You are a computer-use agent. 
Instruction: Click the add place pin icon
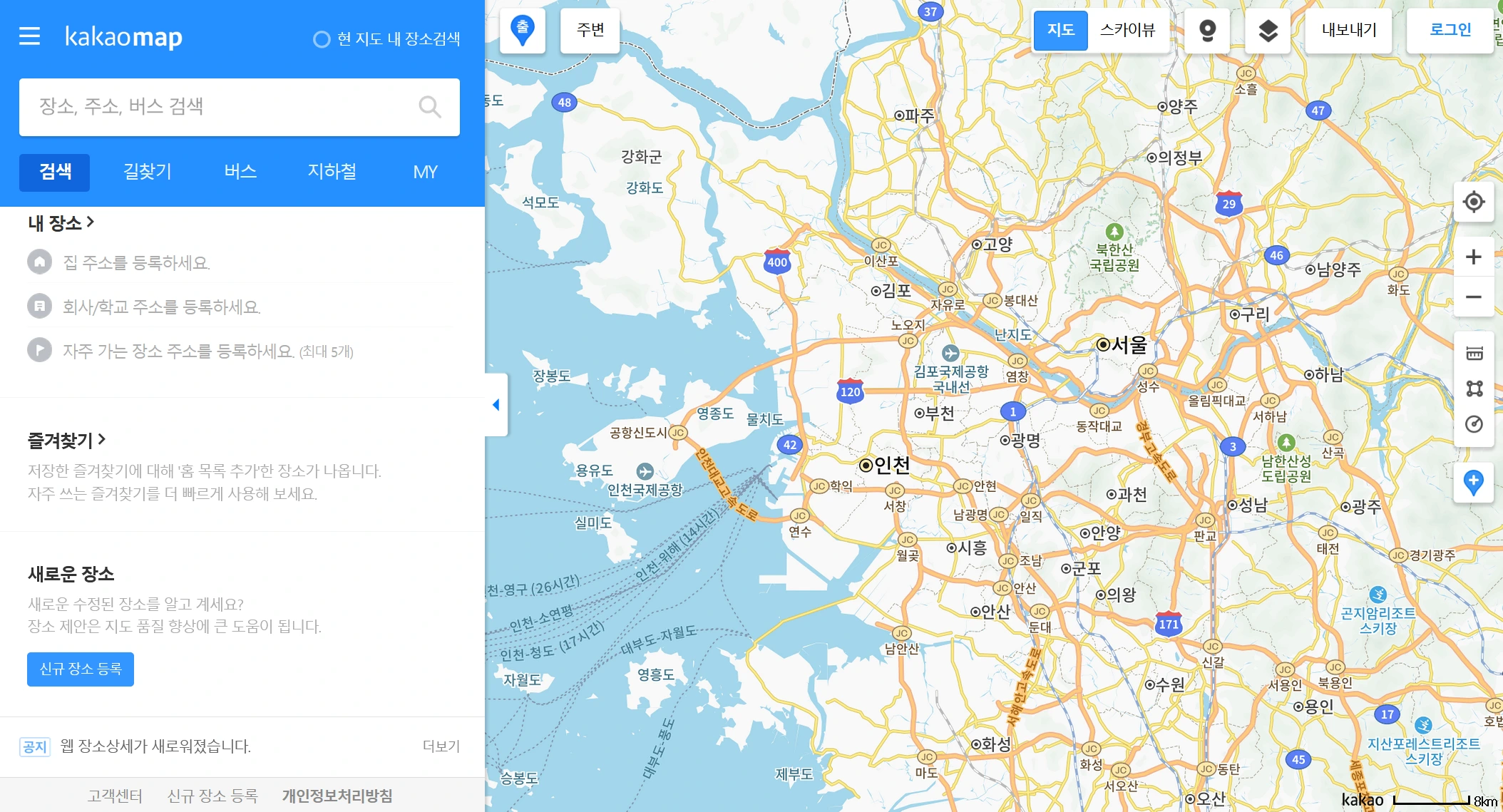coord(1474,482)
